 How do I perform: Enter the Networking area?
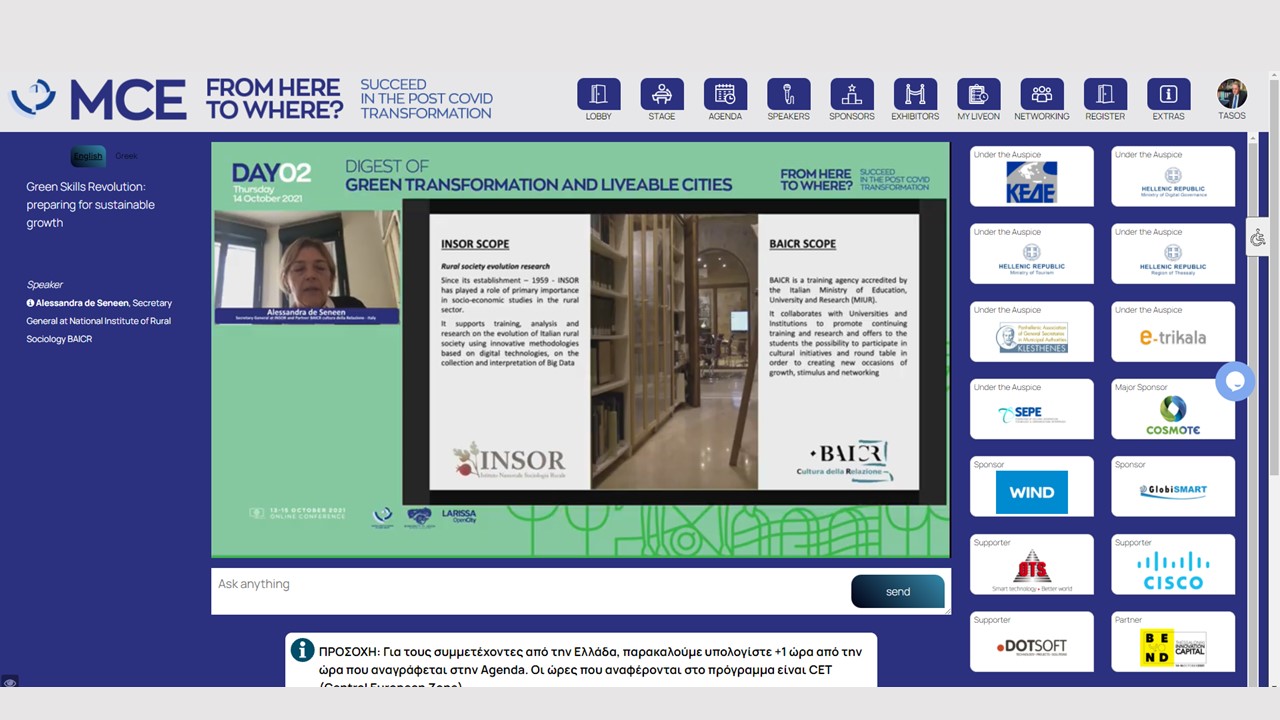1041,95
